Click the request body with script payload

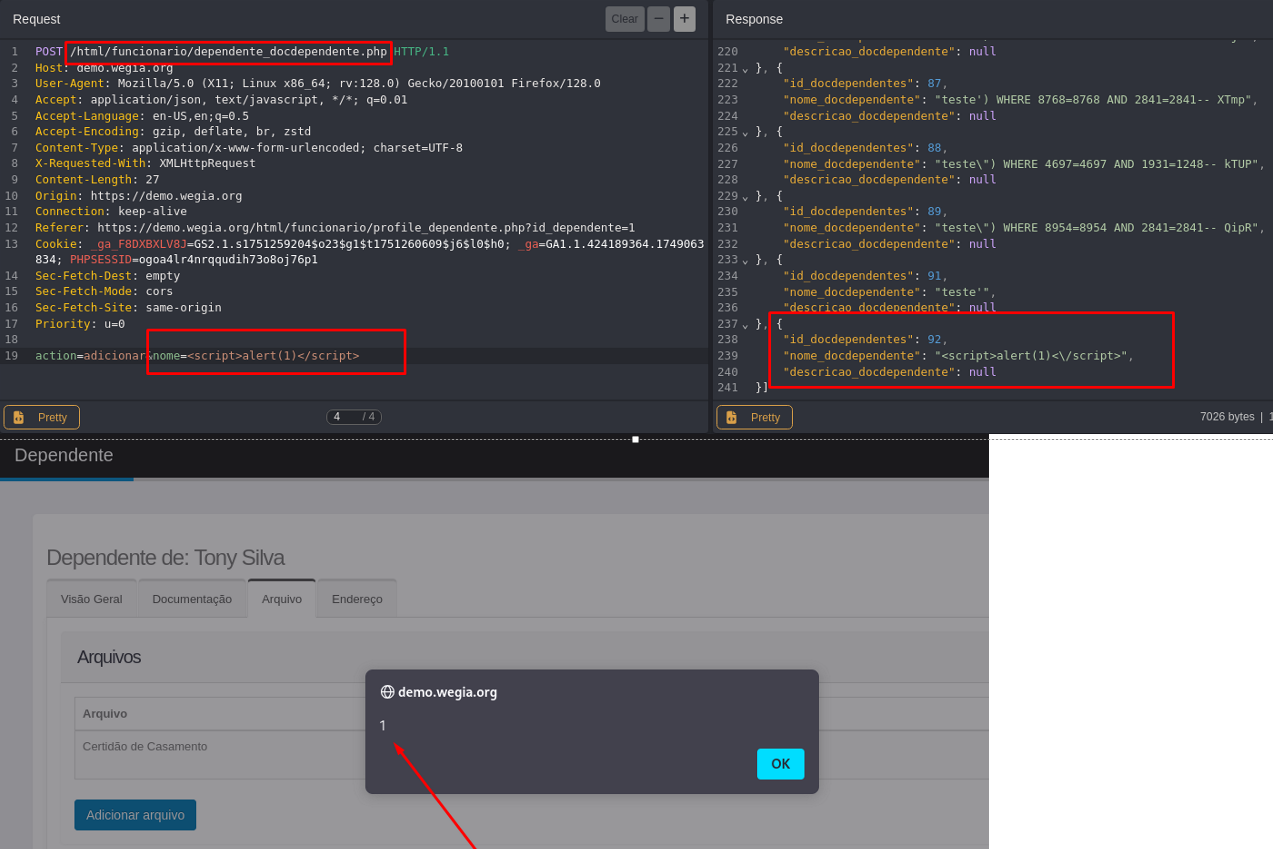click(x=197, y=355)
